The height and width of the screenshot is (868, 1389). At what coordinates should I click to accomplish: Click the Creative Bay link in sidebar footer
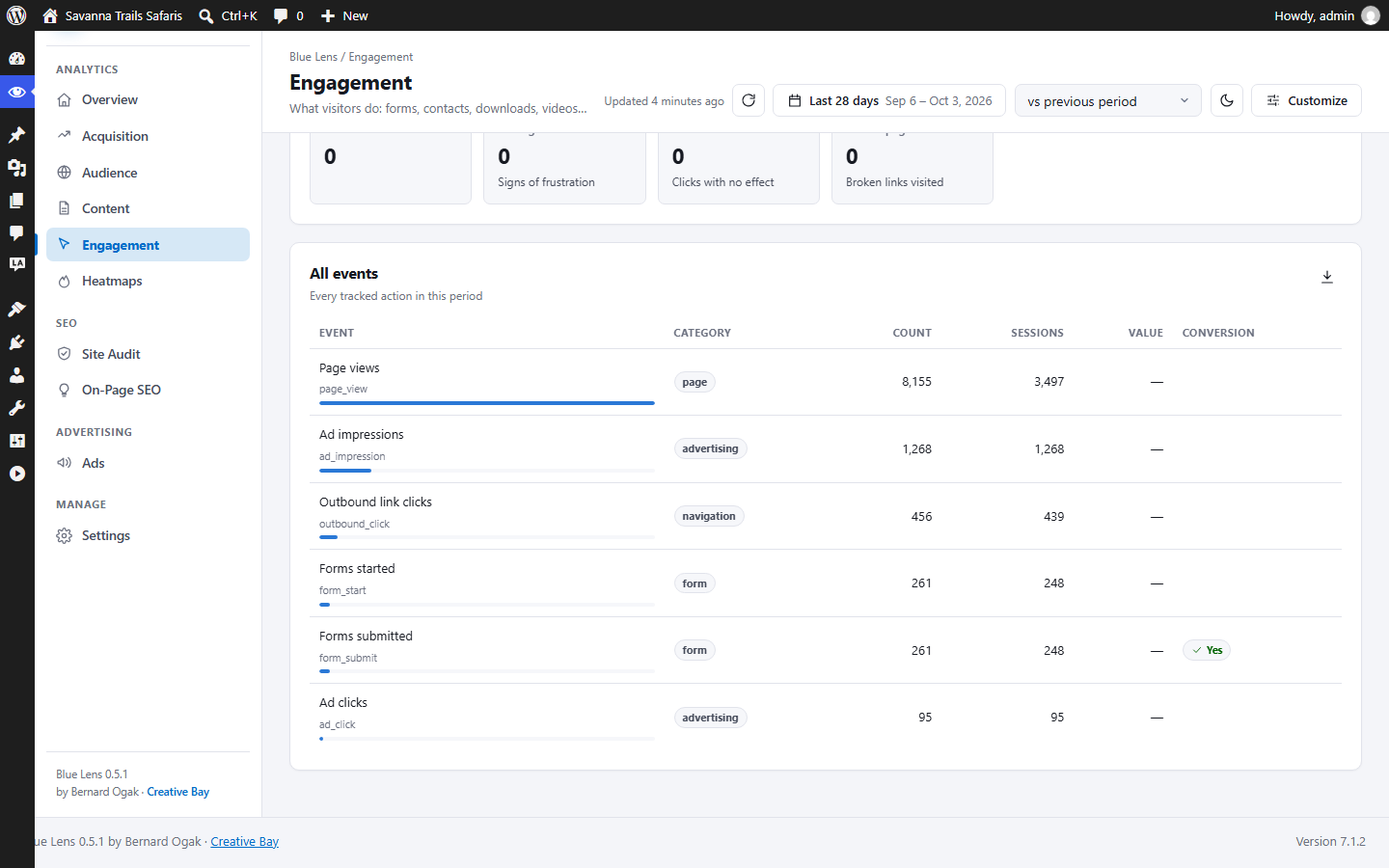coord(178,792)
